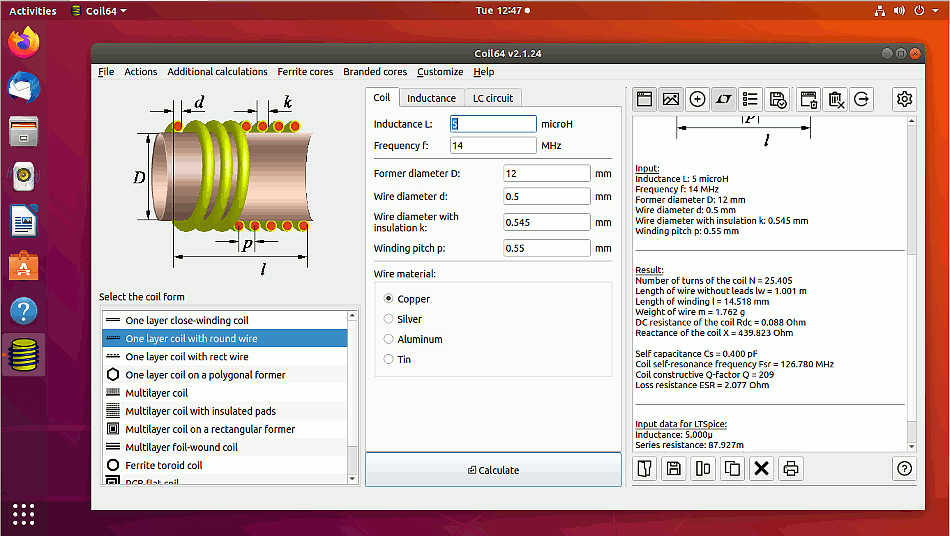The height and width of the screenshot is (536, 950).
Task: Select Multilayer foil-wound coil
Action: 225,448
